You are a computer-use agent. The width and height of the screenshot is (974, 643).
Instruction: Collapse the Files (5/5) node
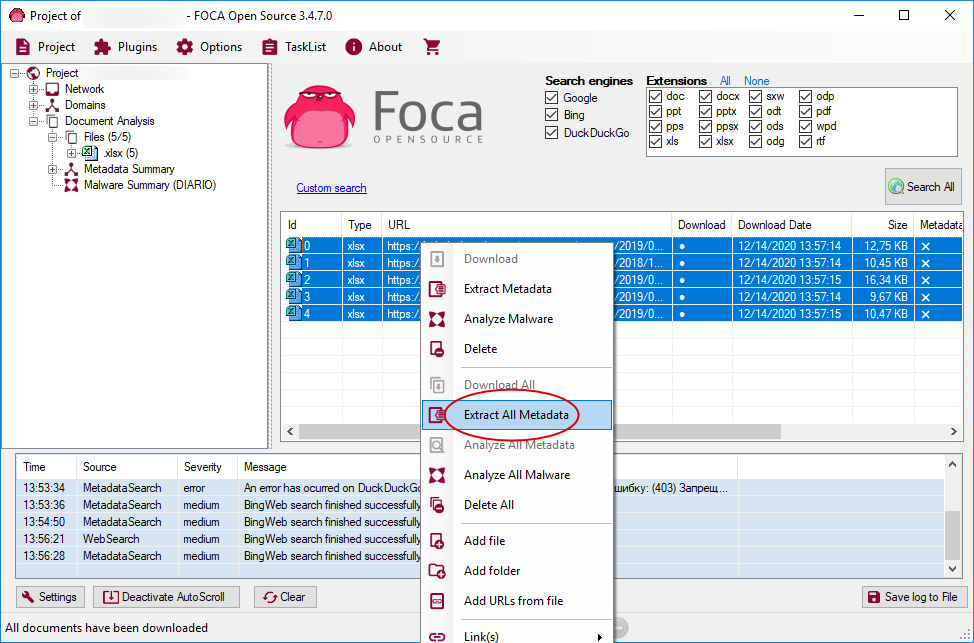53,137
